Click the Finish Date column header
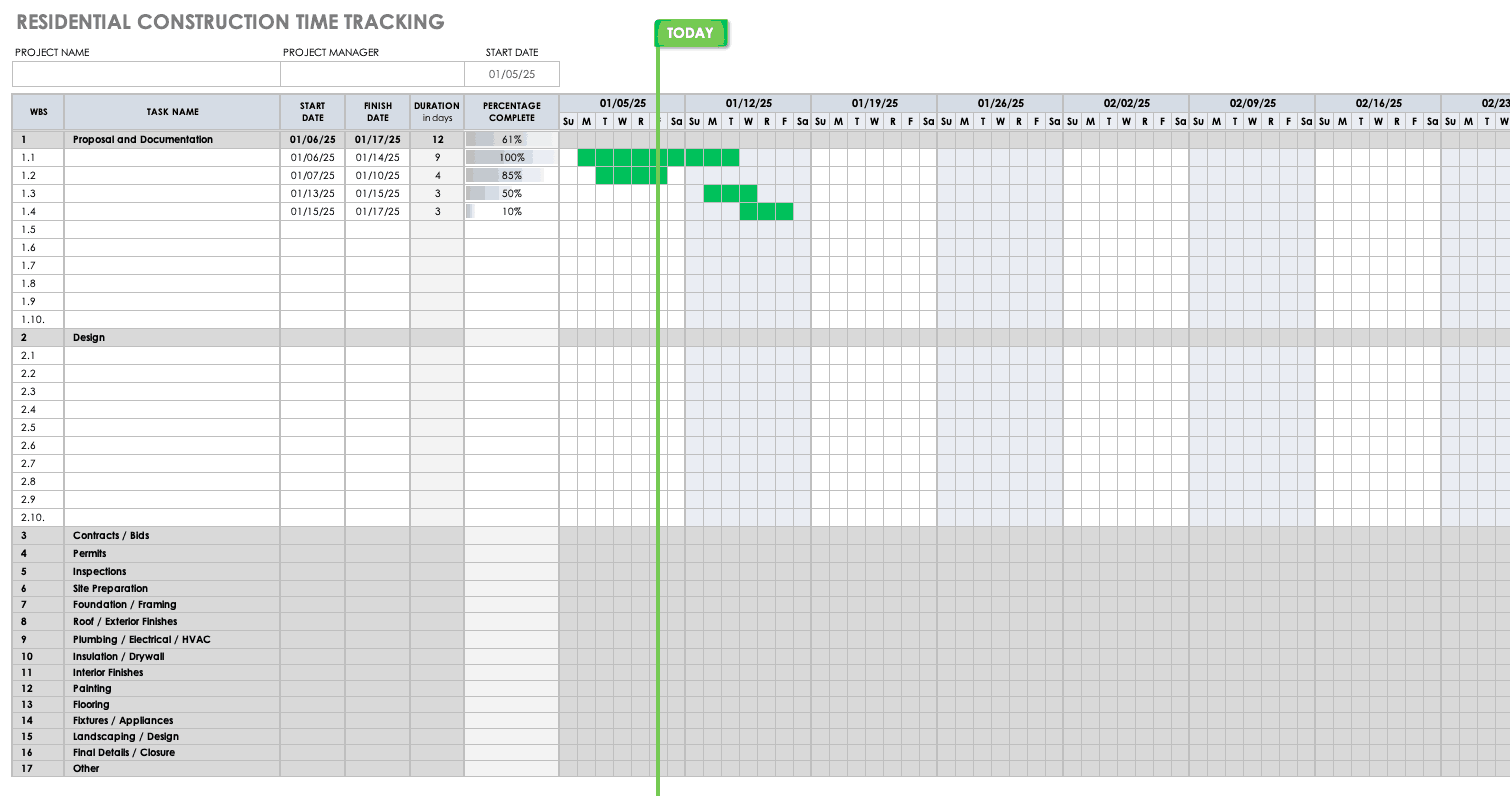Image resolution: width=1510 pixels, height=796 pixels. [x=378, y=112]
